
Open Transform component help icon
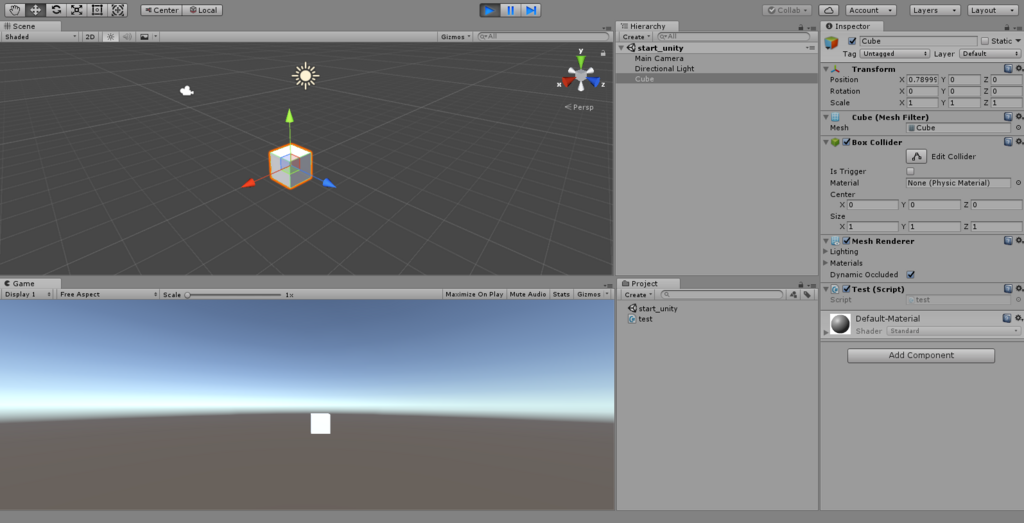tap(1008, 69)
